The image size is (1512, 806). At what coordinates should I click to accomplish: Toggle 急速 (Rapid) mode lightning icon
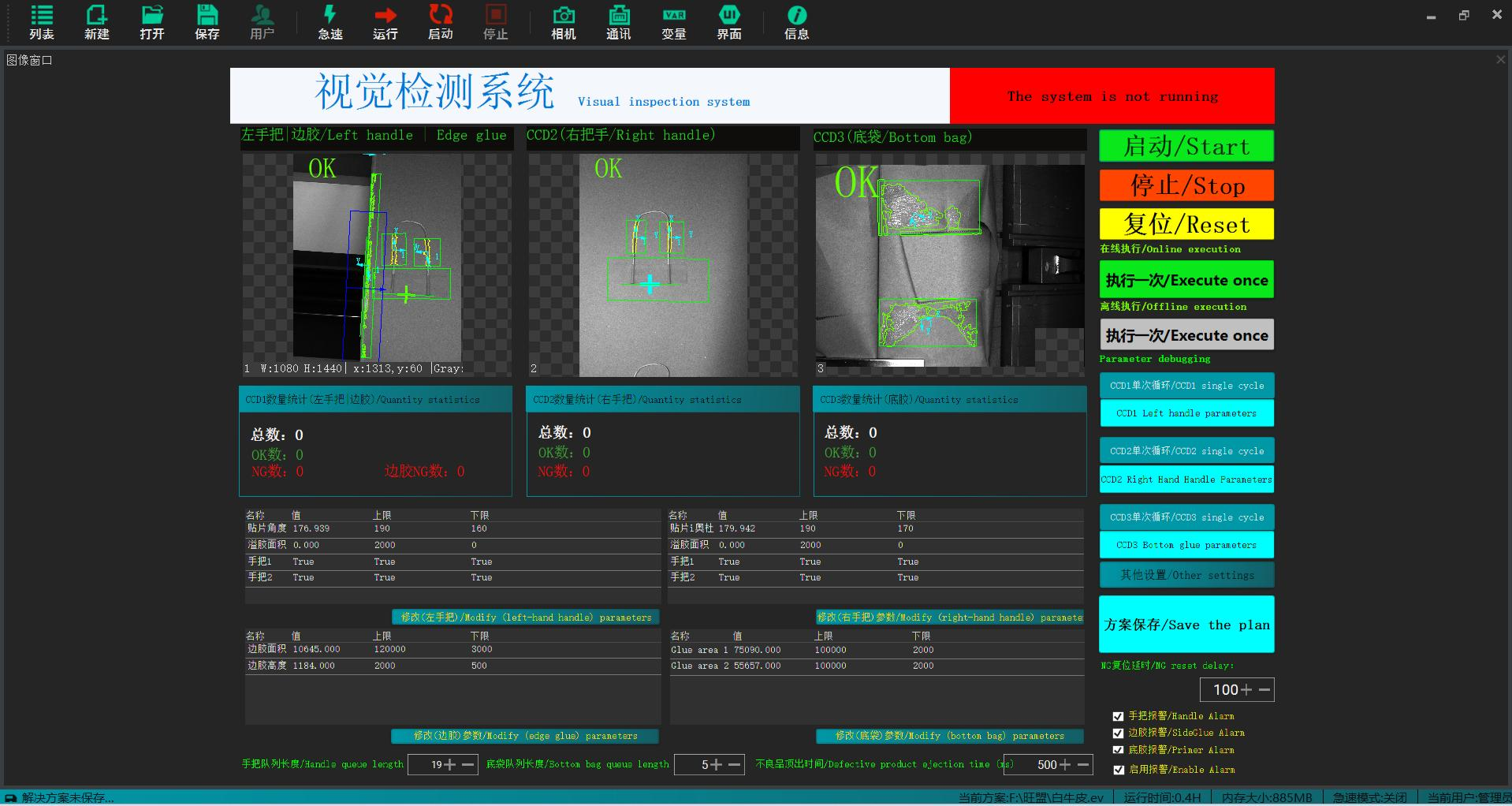point(330,22)
